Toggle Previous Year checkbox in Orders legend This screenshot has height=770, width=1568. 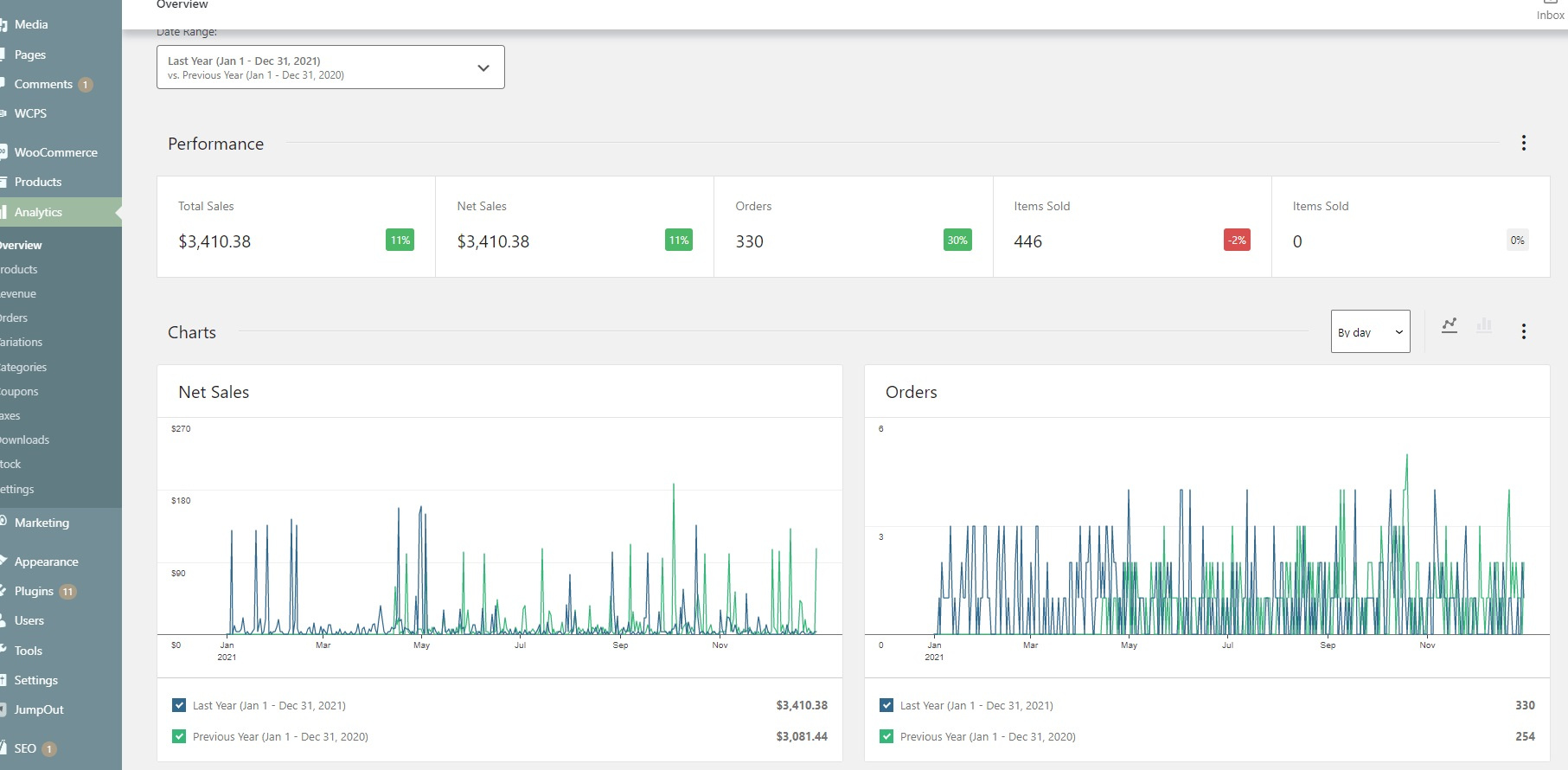point(886,736)
